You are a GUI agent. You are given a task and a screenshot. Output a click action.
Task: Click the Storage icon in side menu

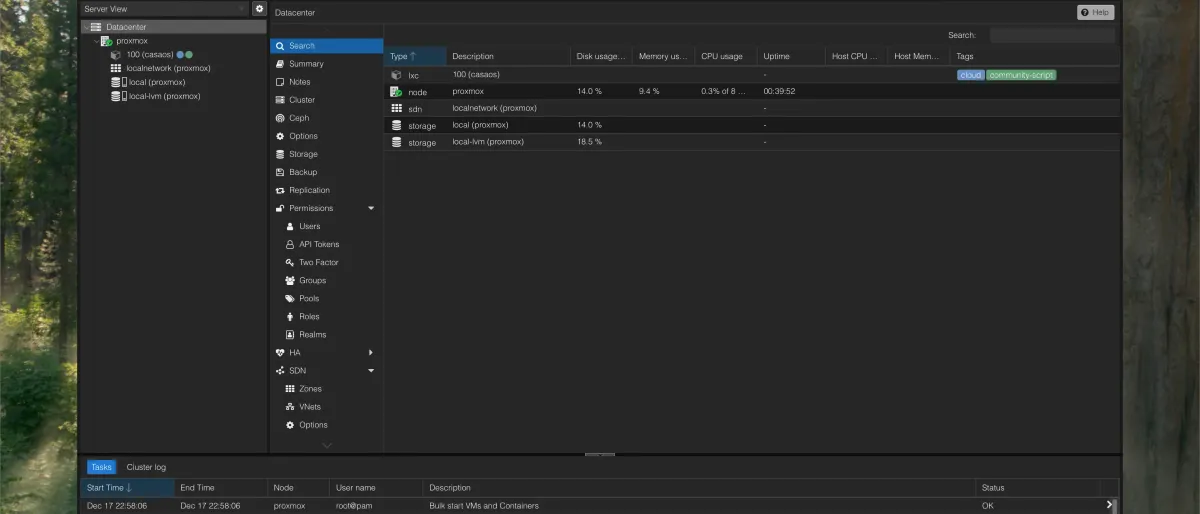[x=280, y=154]
